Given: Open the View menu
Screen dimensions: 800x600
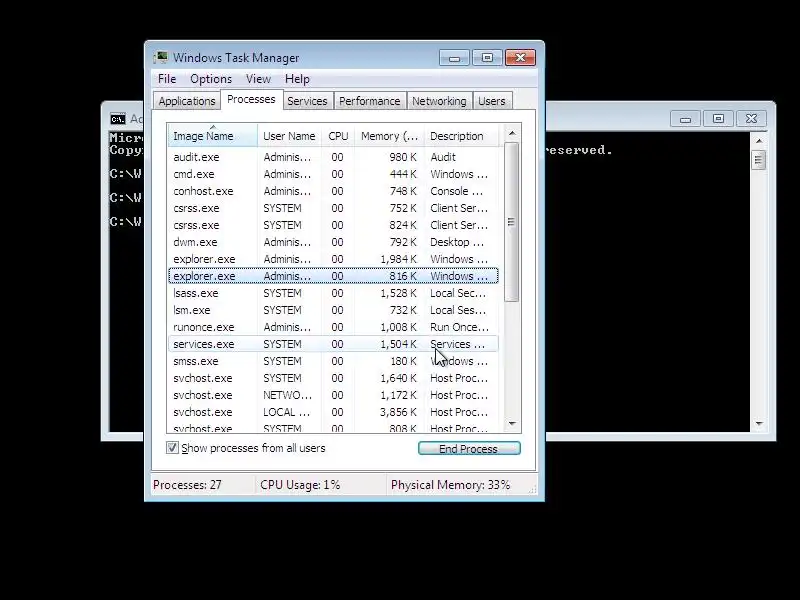Looking at the screenshot, I should 258,79.
